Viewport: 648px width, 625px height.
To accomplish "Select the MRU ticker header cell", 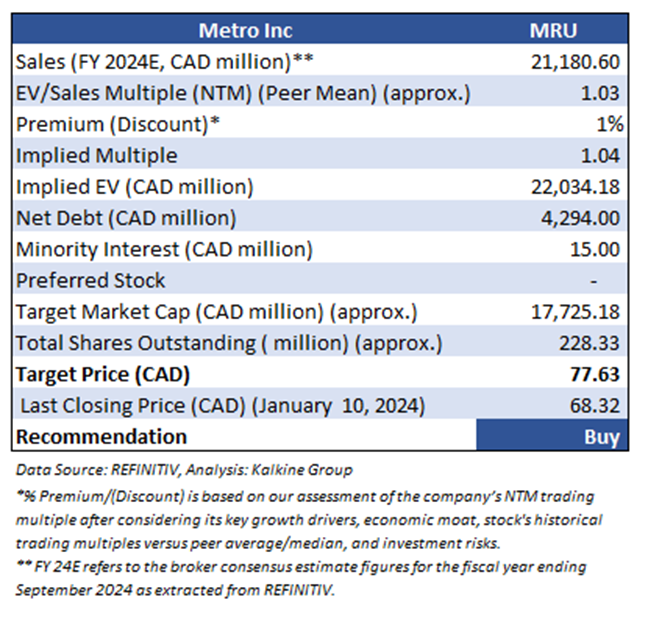I will pos(553,30).
